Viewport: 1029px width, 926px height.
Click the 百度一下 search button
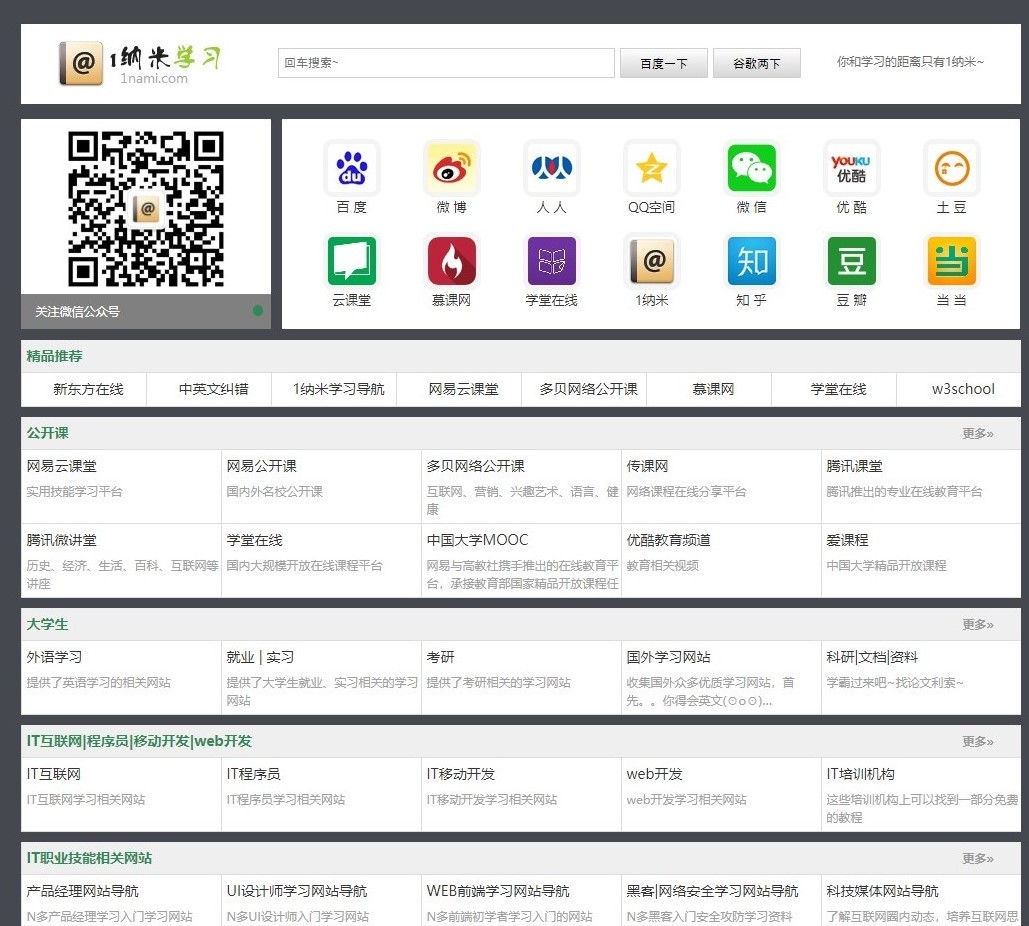coord(663,63)
